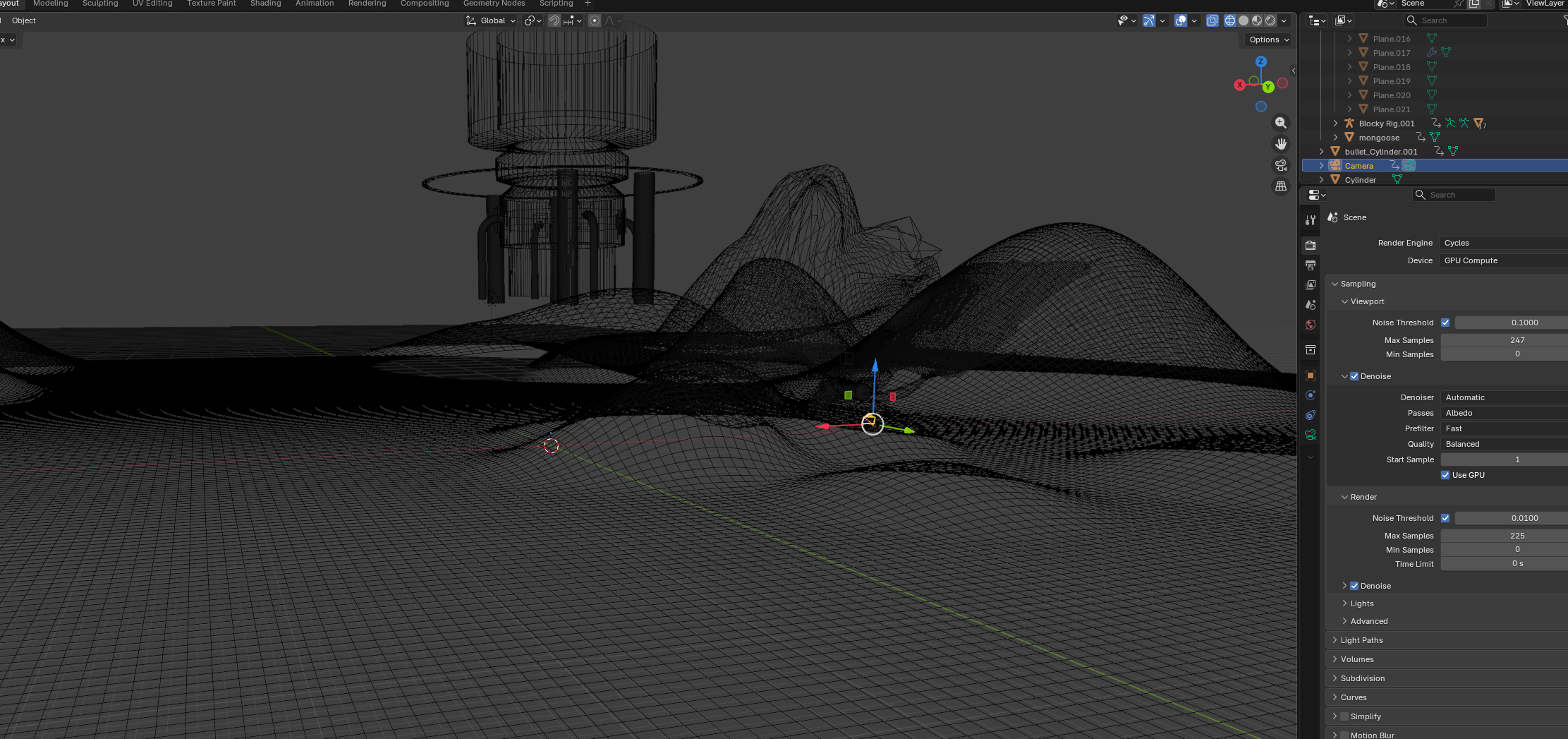Expand the Light Paths panel
The width and height of the screenshot is (1568, 739).
[1361, 640]
